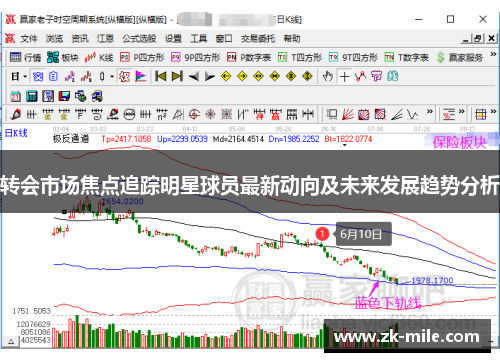Click the percent retracement lines icon
This screenshot has height=362, width=500.
449,115
